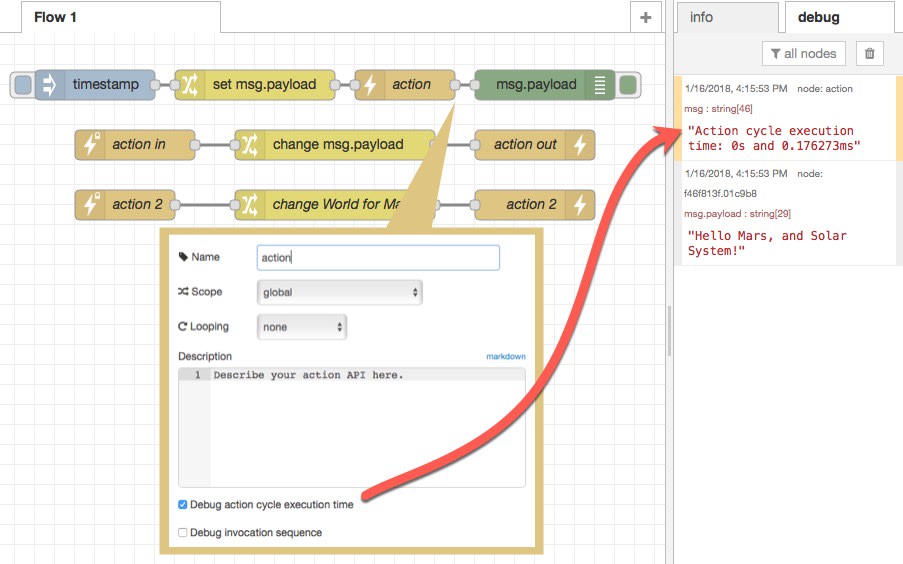Click the output port of action in node
The height and width of the screenshot is (564, 903).
click(195, 145)
